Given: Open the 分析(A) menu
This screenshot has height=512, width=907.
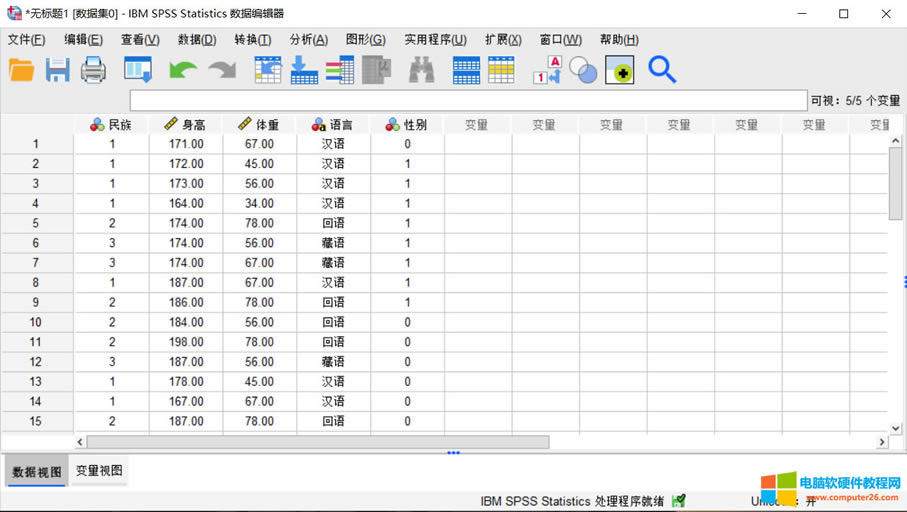Looking at the screenshot, I should click(308, 40).
